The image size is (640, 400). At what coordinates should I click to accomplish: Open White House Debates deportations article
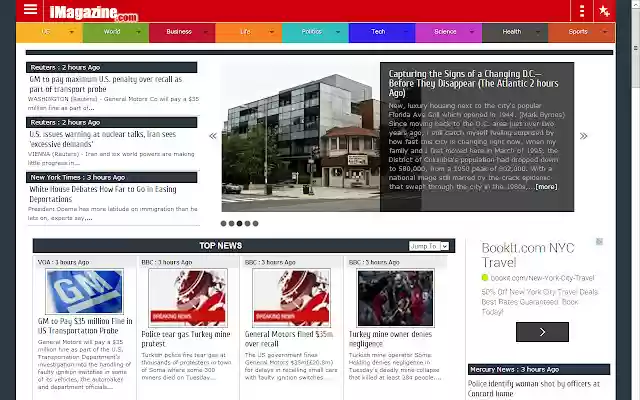tap(103, 194)
